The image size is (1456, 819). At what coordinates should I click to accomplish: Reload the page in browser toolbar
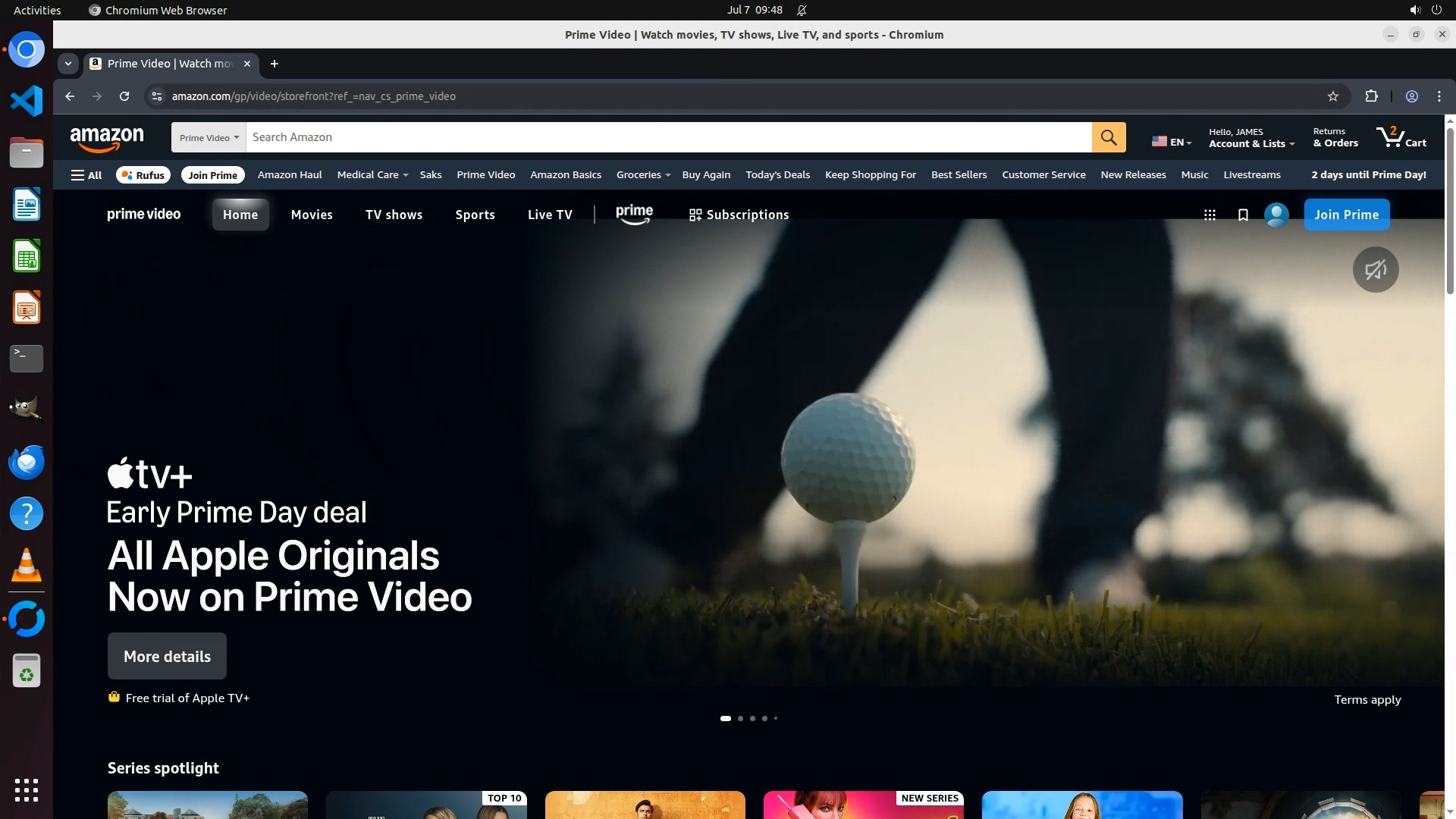[x=124, y=96]
